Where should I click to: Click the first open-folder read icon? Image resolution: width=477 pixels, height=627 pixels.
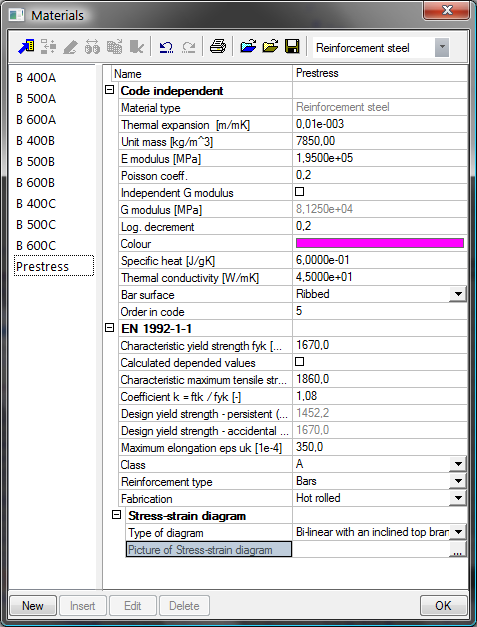248,47
